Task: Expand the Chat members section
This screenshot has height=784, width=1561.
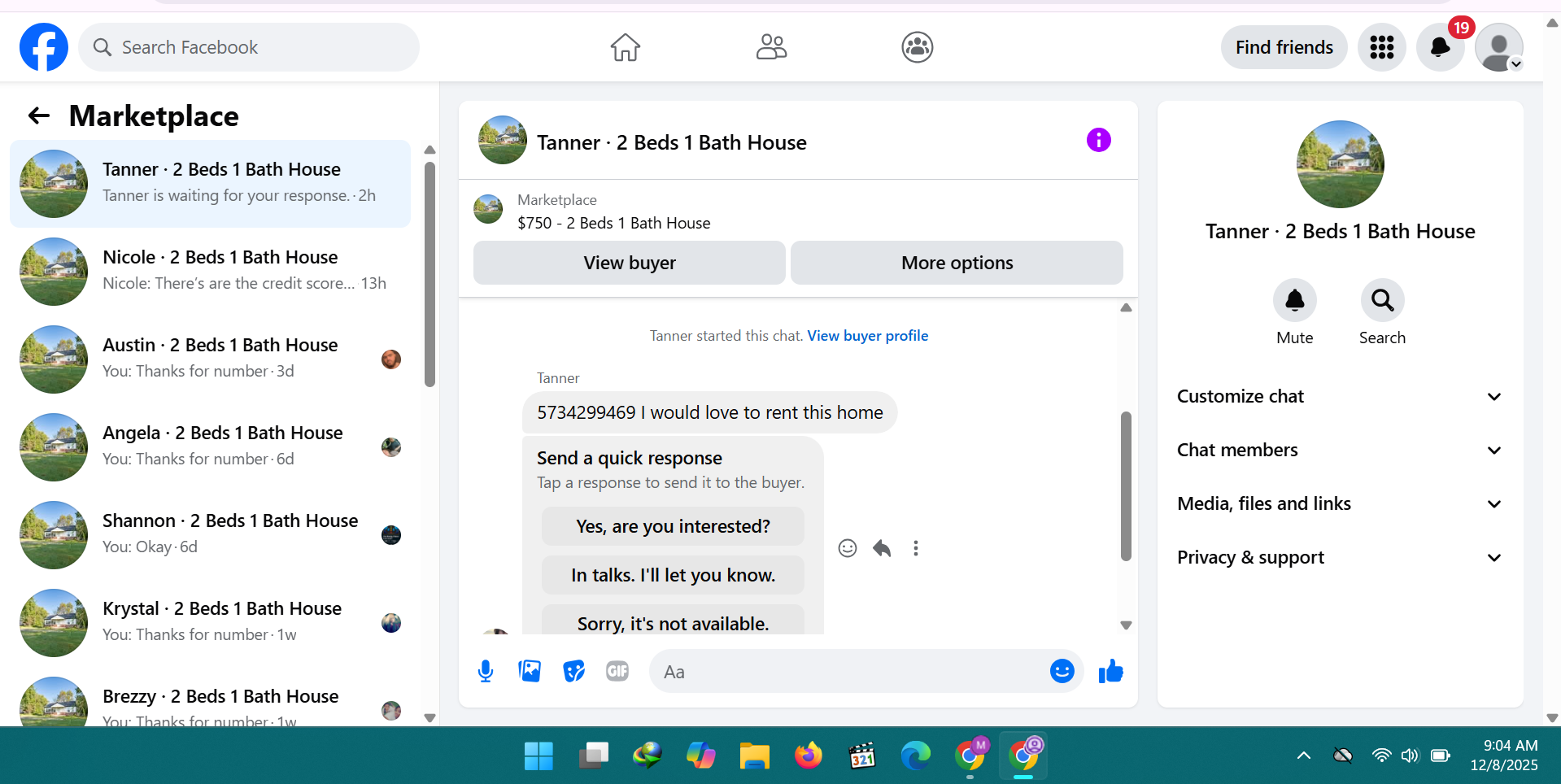Action: pyautogui.click(x=1340, y=450)
